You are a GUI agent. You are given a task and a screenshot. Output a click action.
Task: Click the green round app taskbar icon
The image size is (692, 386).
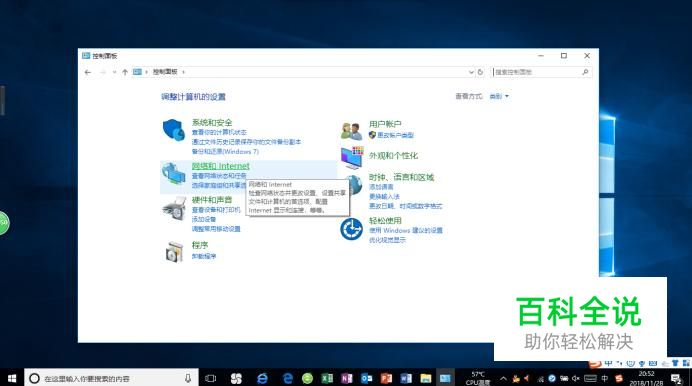click(x=308, y=378)
